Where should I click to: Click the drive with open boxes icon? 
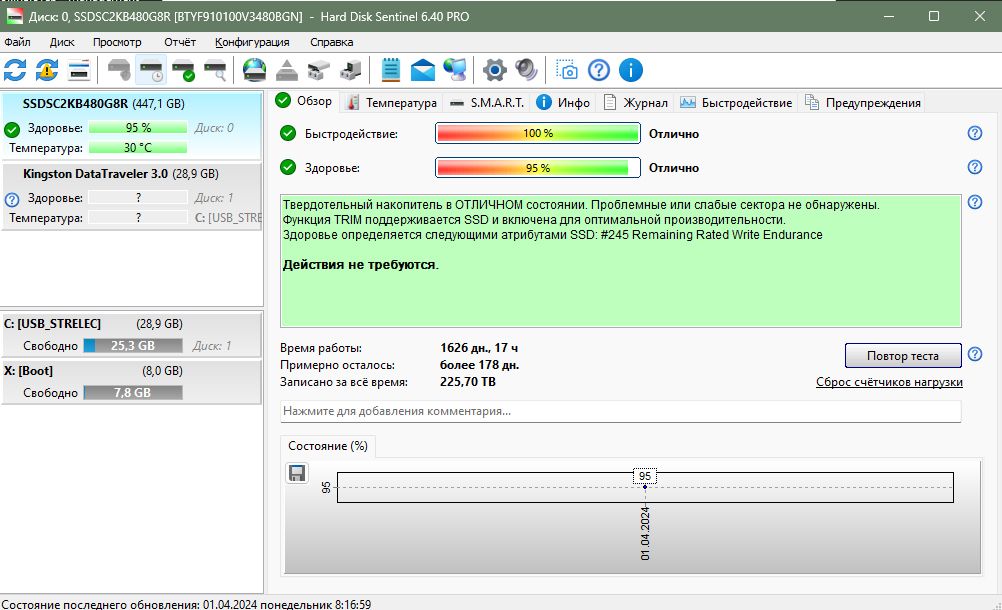[x=318, y=70]
